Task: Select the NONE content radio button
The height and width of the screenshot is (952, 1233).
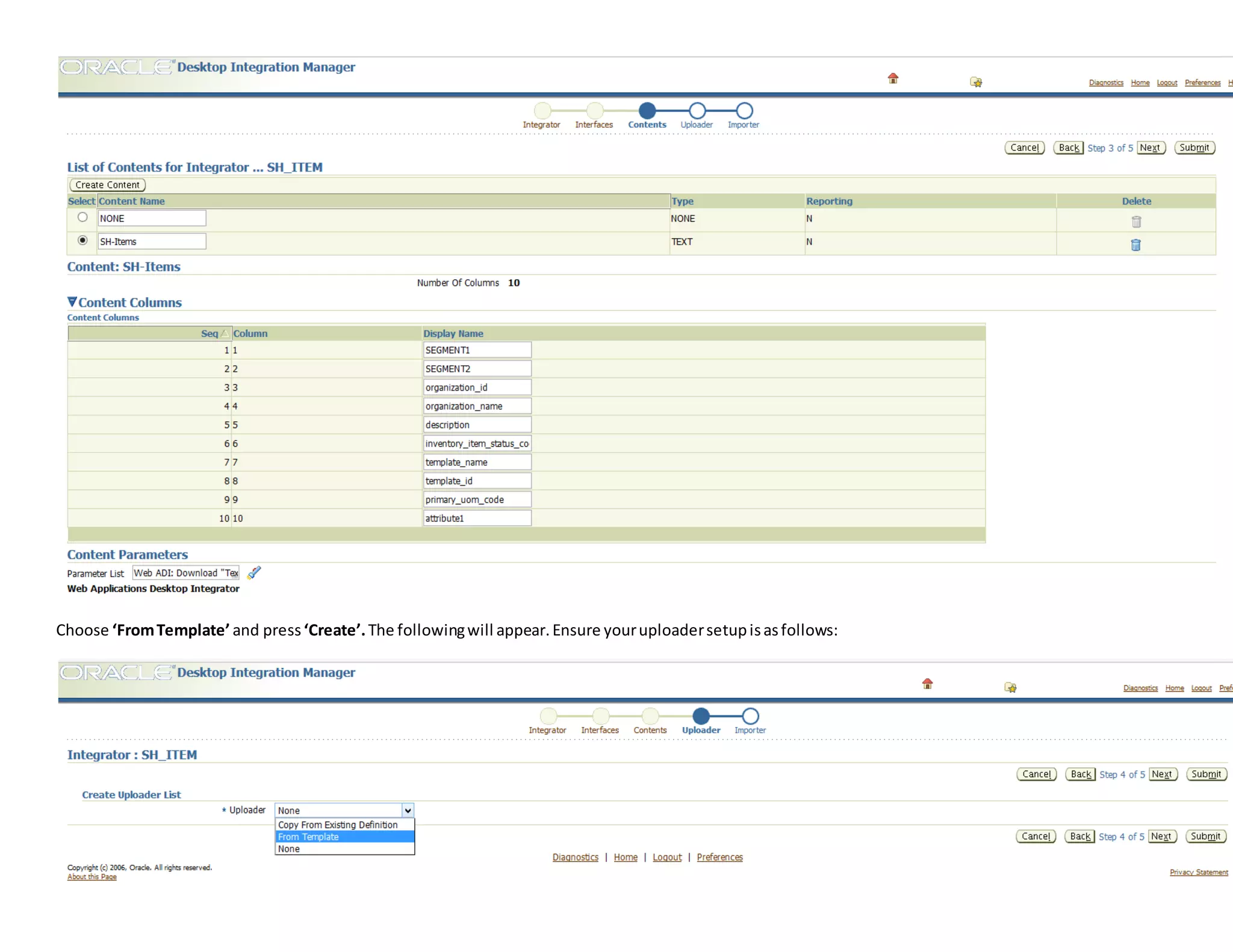Action: (82, 217)
